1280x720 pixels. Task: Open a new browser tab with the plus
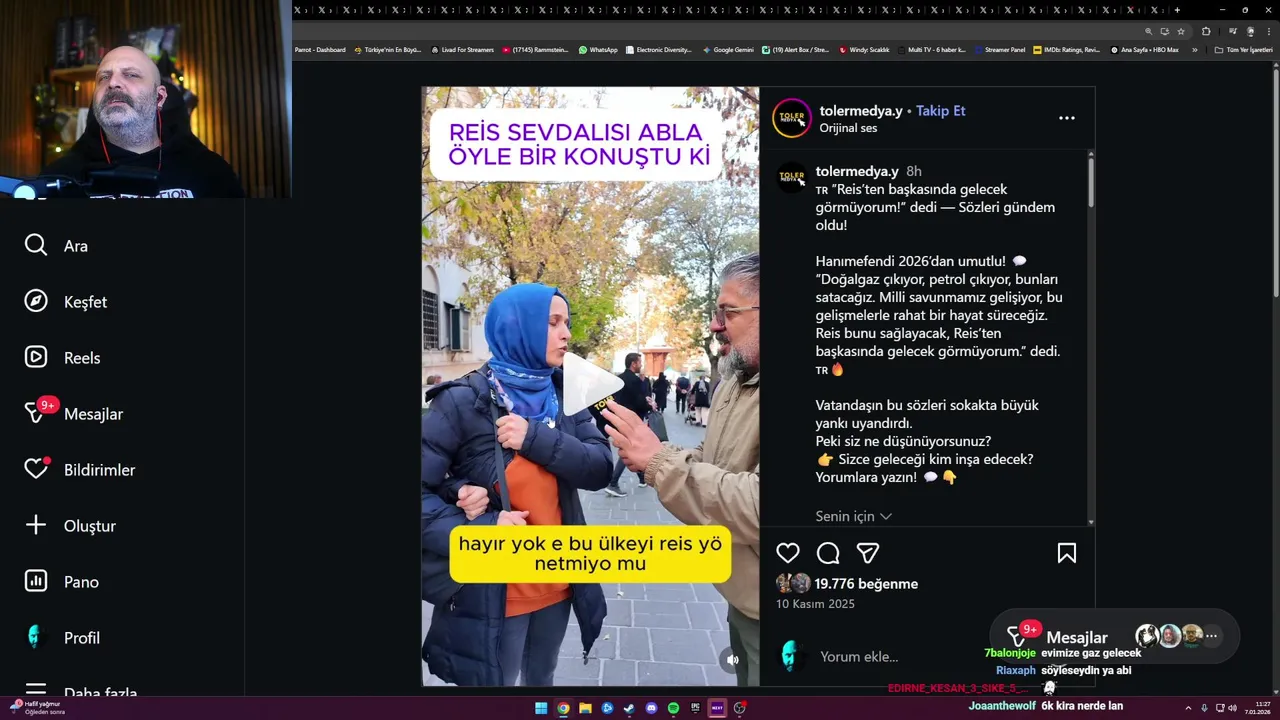tap(1177, 10)
